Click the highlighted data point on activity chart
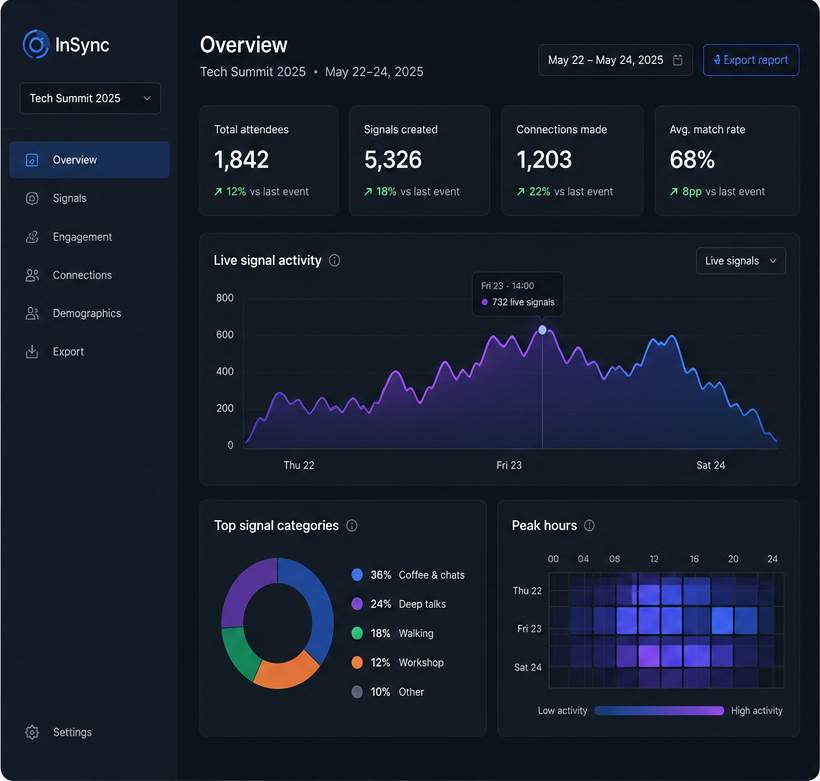This screenshot has height=781, width=820. pyautogui.click(x=542, y=330)
